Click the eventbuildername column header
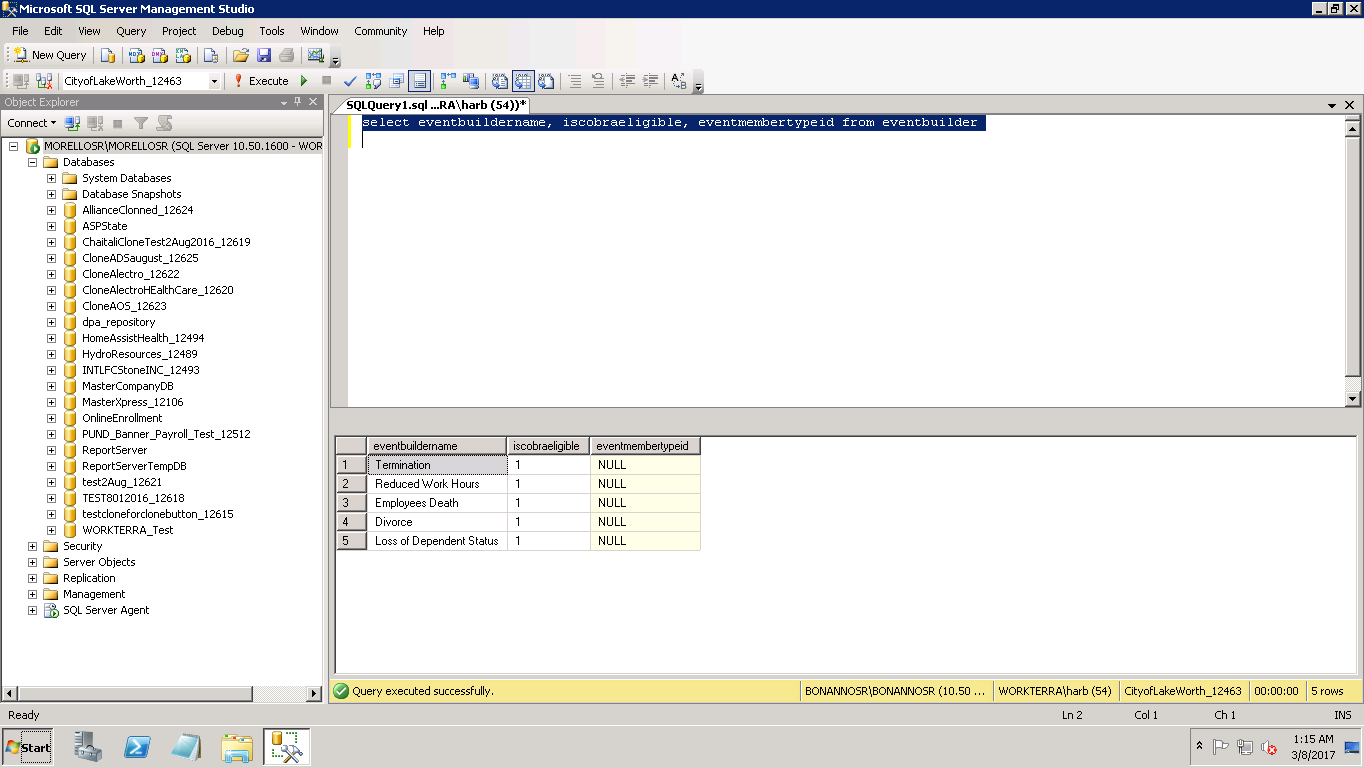The height and width of the screenshot is (768, 1364). (x=437, y=446)
